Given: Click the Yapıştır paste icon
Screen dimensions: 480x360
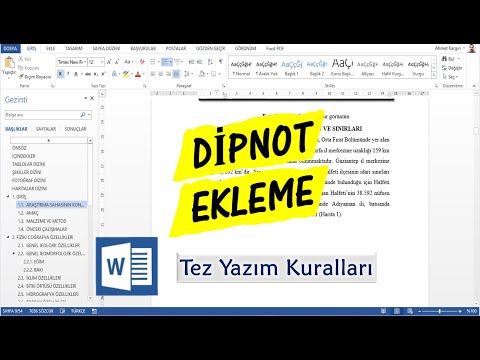Looking at the screenshot, I should (9, 63).
